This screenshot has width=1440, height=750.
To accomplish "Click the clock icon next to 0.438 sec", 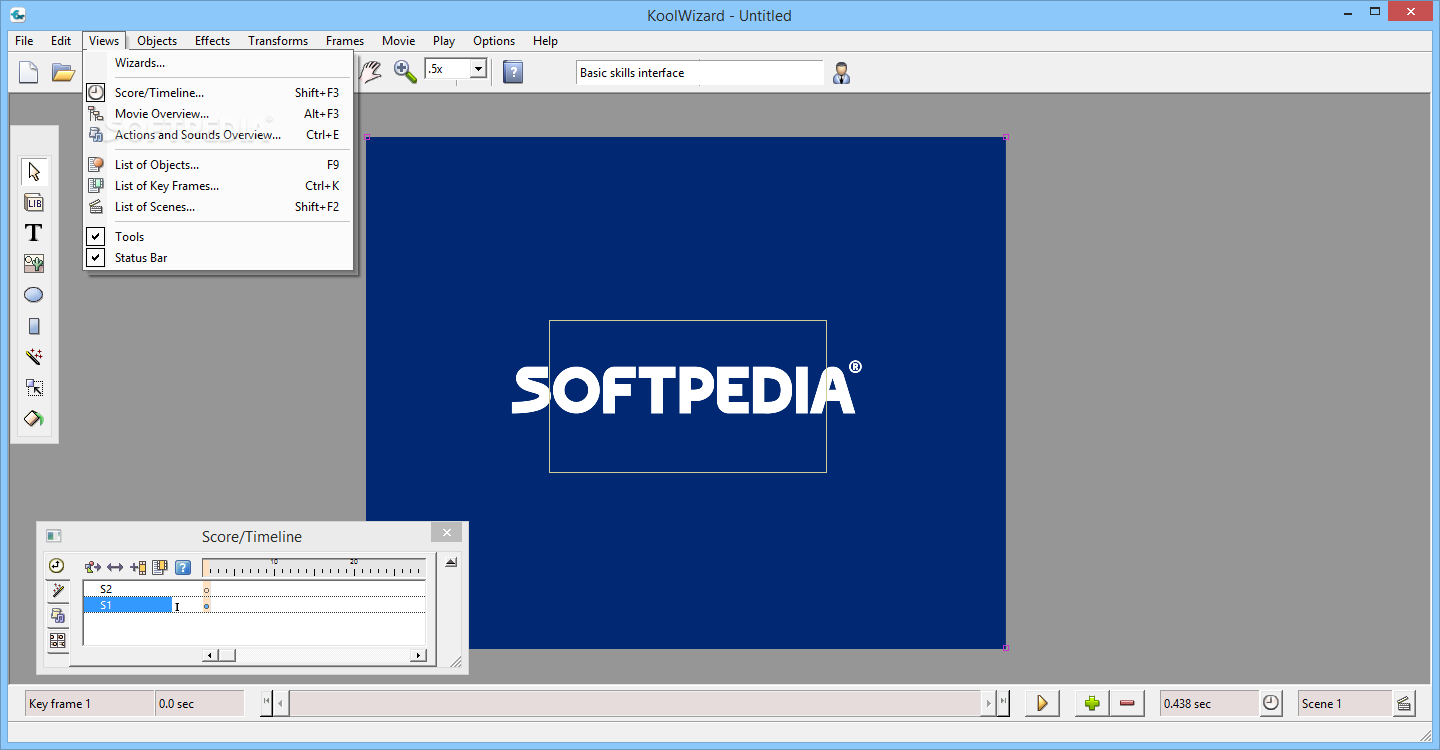I will click(x=1271, y=703).
